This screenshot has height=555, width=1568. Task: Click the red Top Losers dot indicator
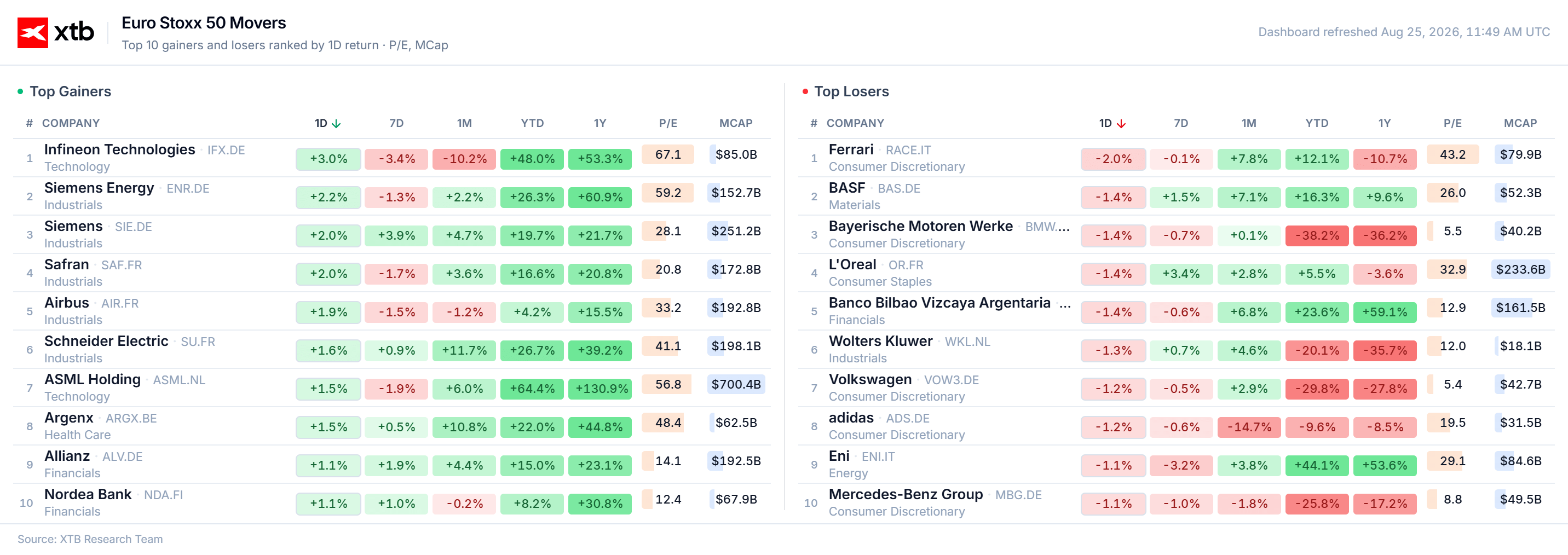click(805, 91)
